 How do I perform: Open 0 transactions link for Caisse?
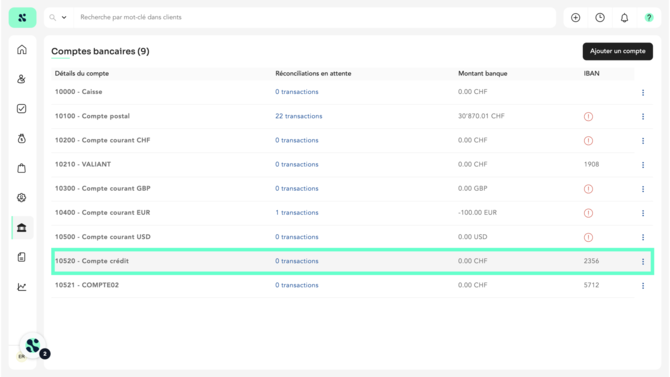click(x=297, y=92)
